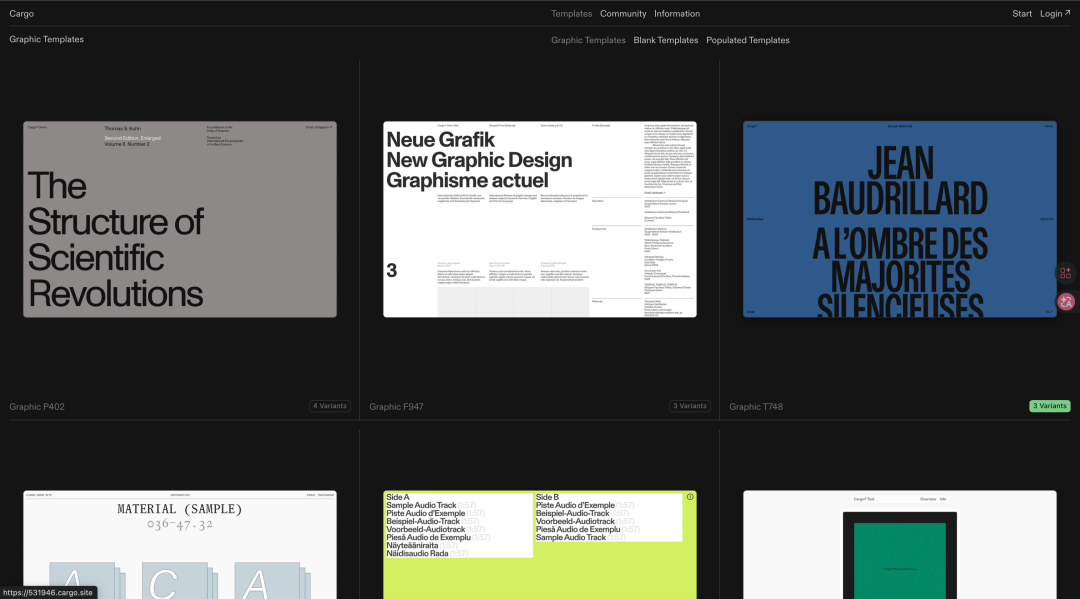The width and height of the screenshot is (1080, 599).
Task: Click the grid extension icon at right edge
Action: click(x=1066, y=273)
